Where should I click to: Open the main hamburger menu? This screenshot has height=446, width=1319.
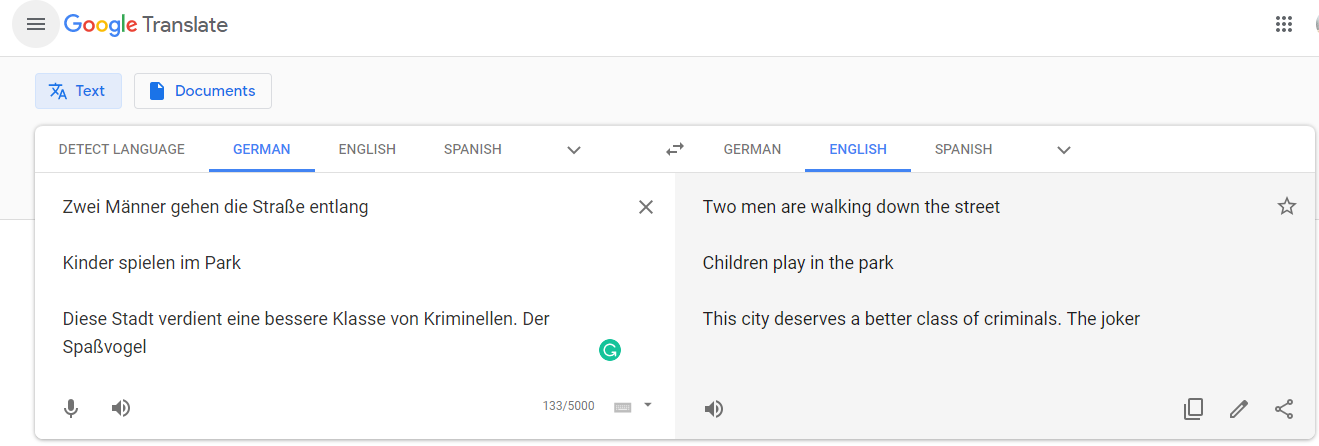(36, 25)
